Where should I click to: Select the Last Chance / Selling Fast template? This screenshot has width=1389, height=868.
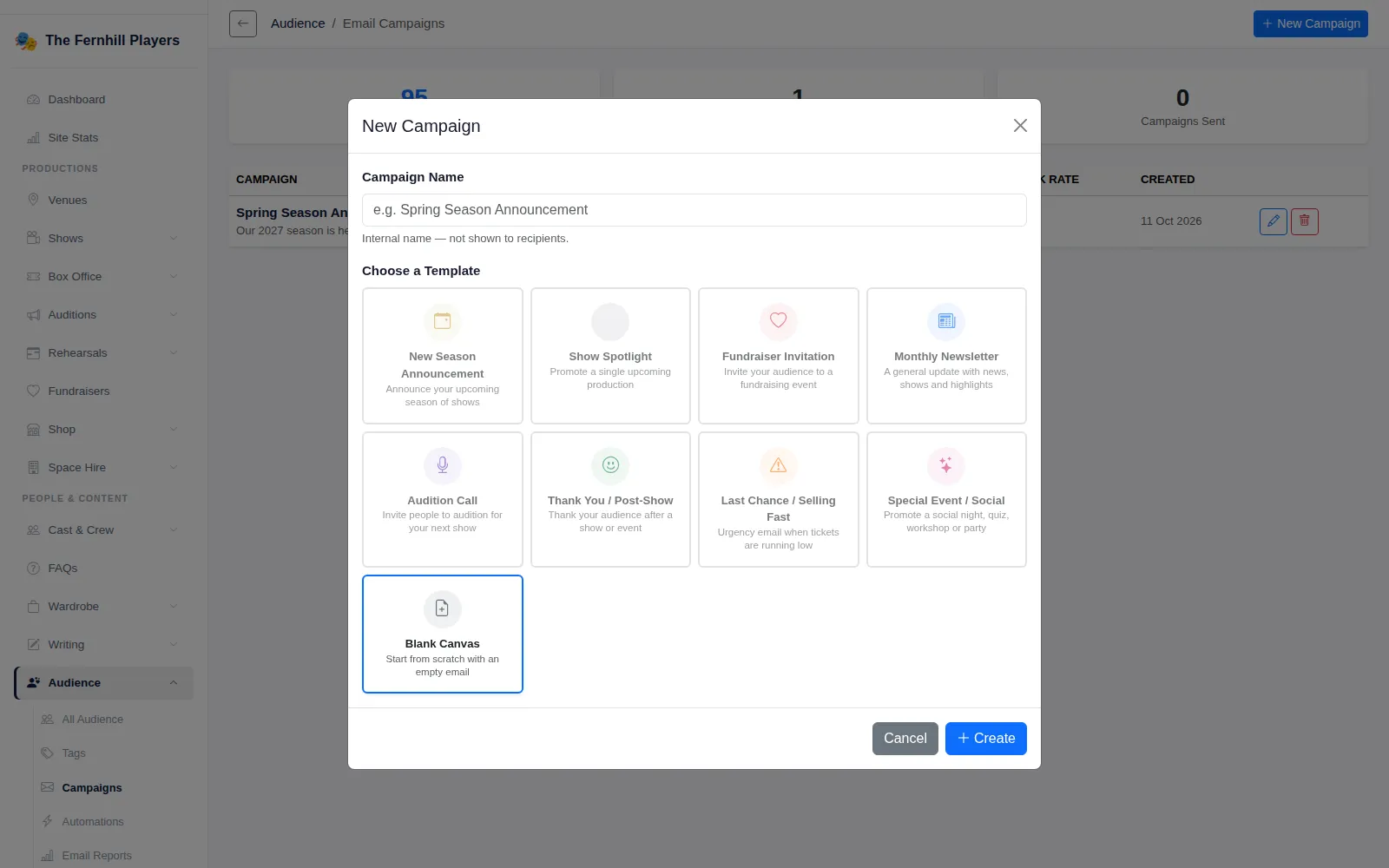tap(778, 499)
